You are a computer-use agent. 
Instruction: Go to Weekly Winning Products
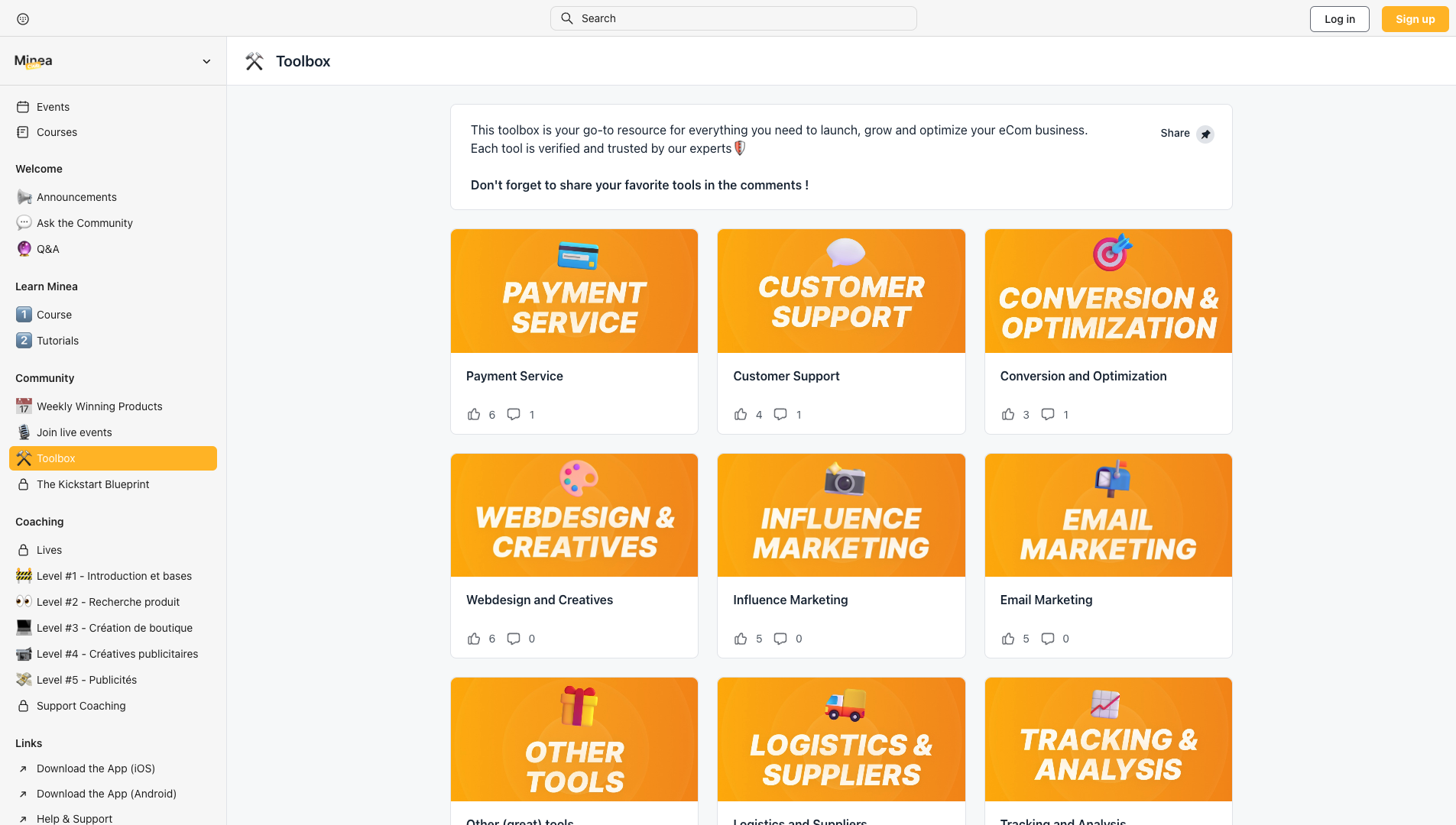click(99, 406)
